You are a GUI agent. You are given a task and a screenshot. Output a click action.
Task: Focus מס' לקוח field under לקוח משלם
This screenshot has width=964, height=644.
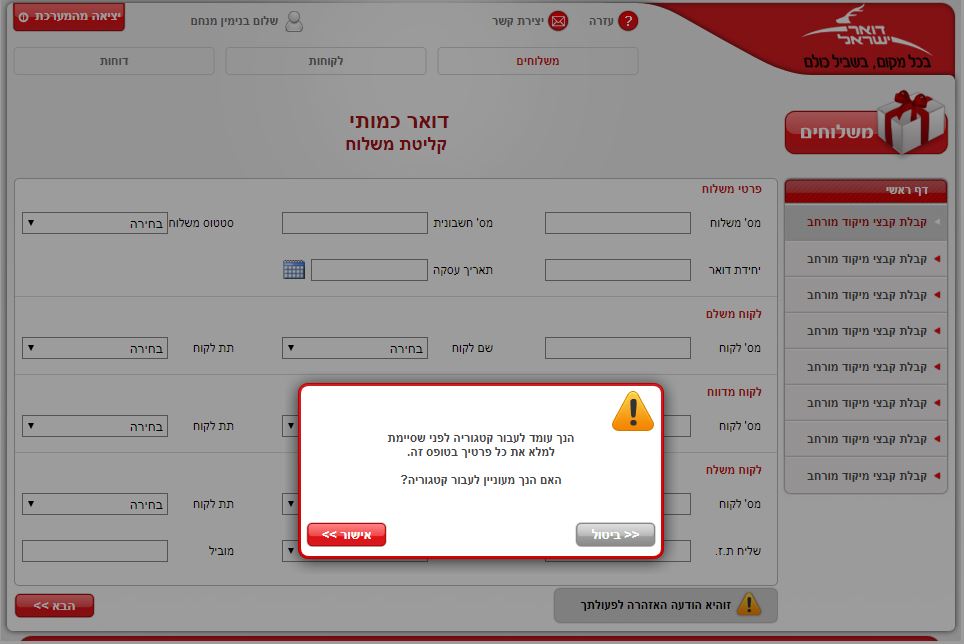click(618, 348)
